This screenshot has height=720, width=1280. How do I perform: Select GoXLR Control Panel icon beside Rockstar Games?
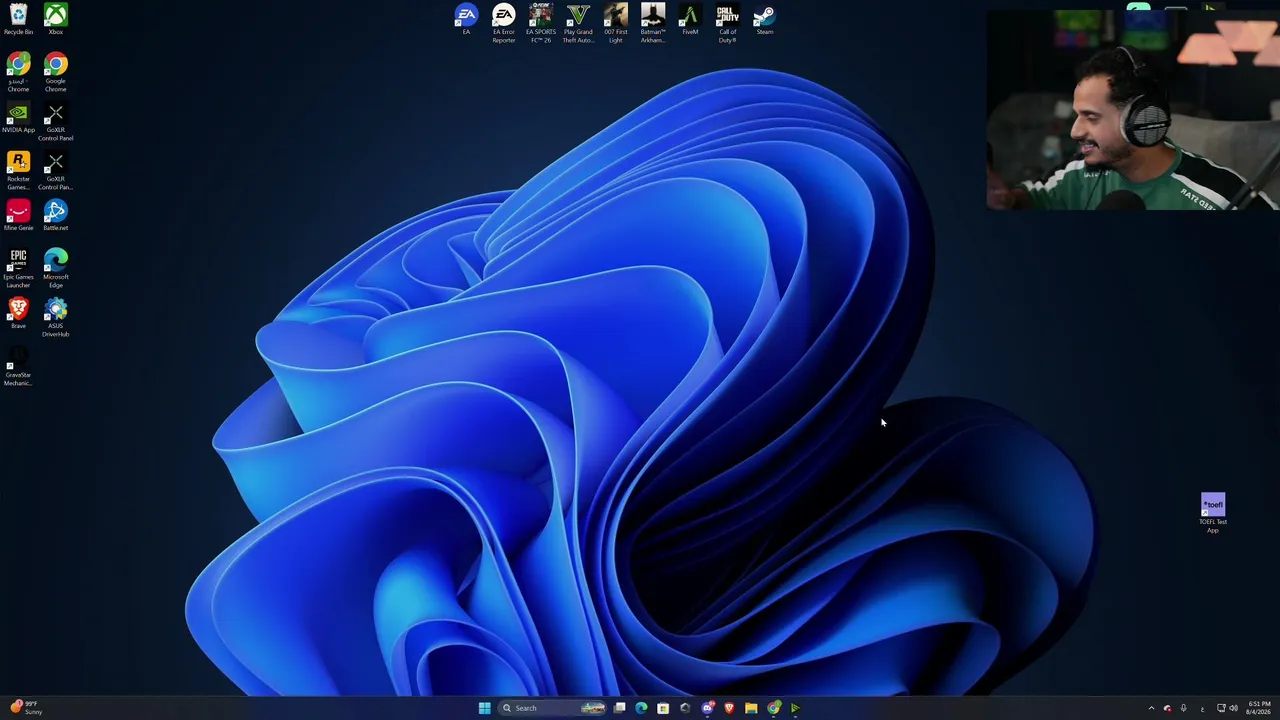pyautogui.click(x=55, y=171)
